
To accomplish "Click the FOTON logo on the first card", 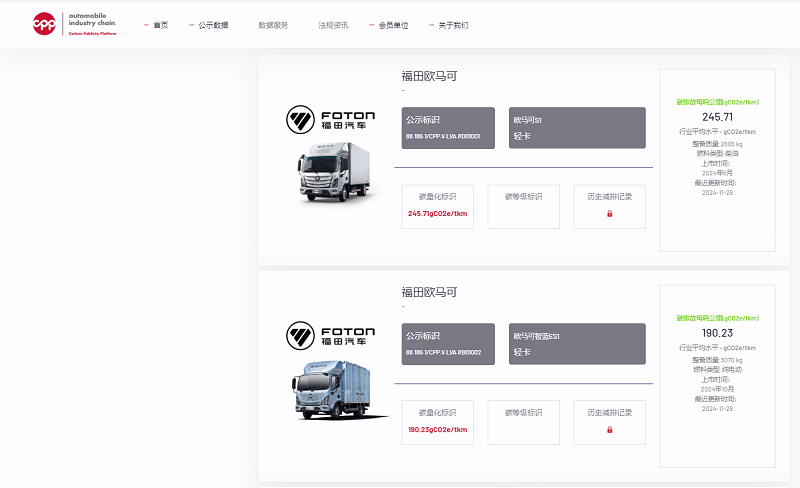I will 330,120.
